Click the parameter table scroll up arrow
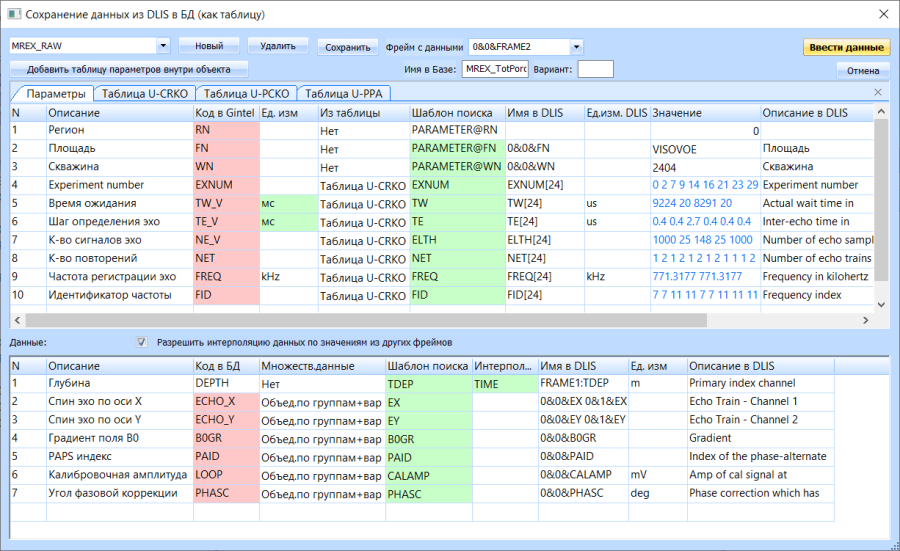900x551 pixels. [x=882, y=112]
